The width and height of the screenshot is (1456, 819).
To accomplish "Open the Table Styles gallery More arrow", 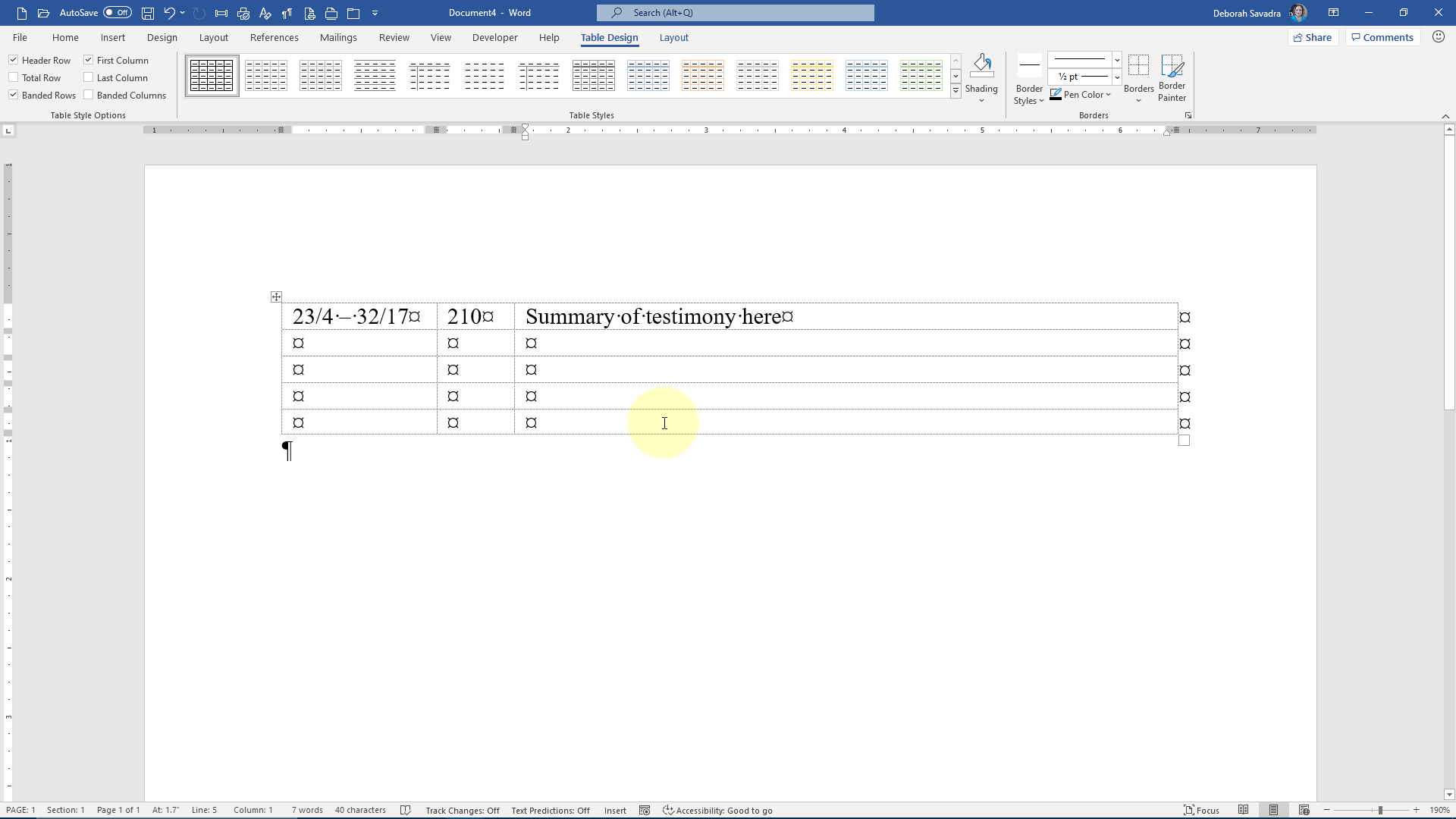I will [955, 90].
